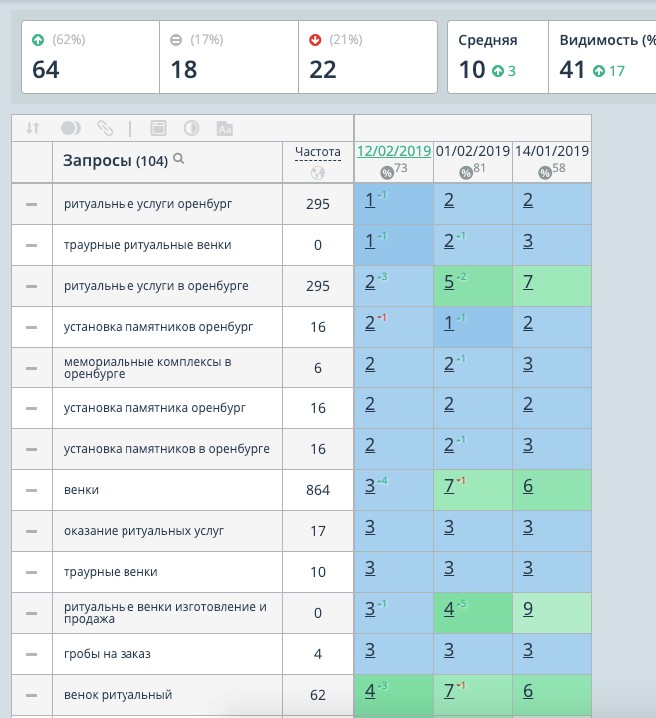656x718 pixels.
Task: Click the percent icon under 14/01/2019
Action: [545, 173]
